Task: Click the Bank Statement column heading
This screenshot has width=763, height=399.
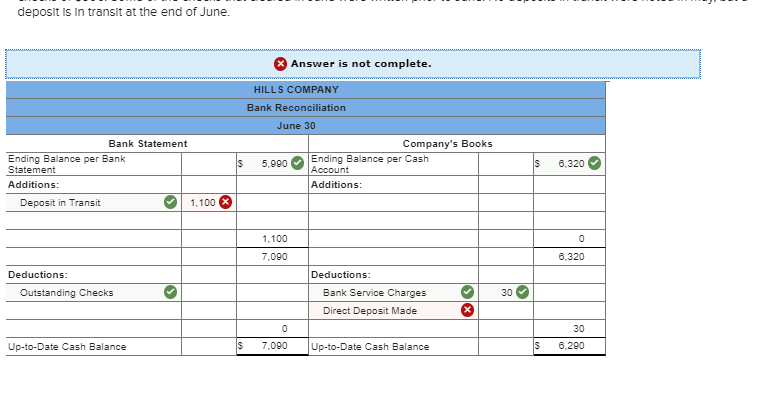Action: pos(147,144)
